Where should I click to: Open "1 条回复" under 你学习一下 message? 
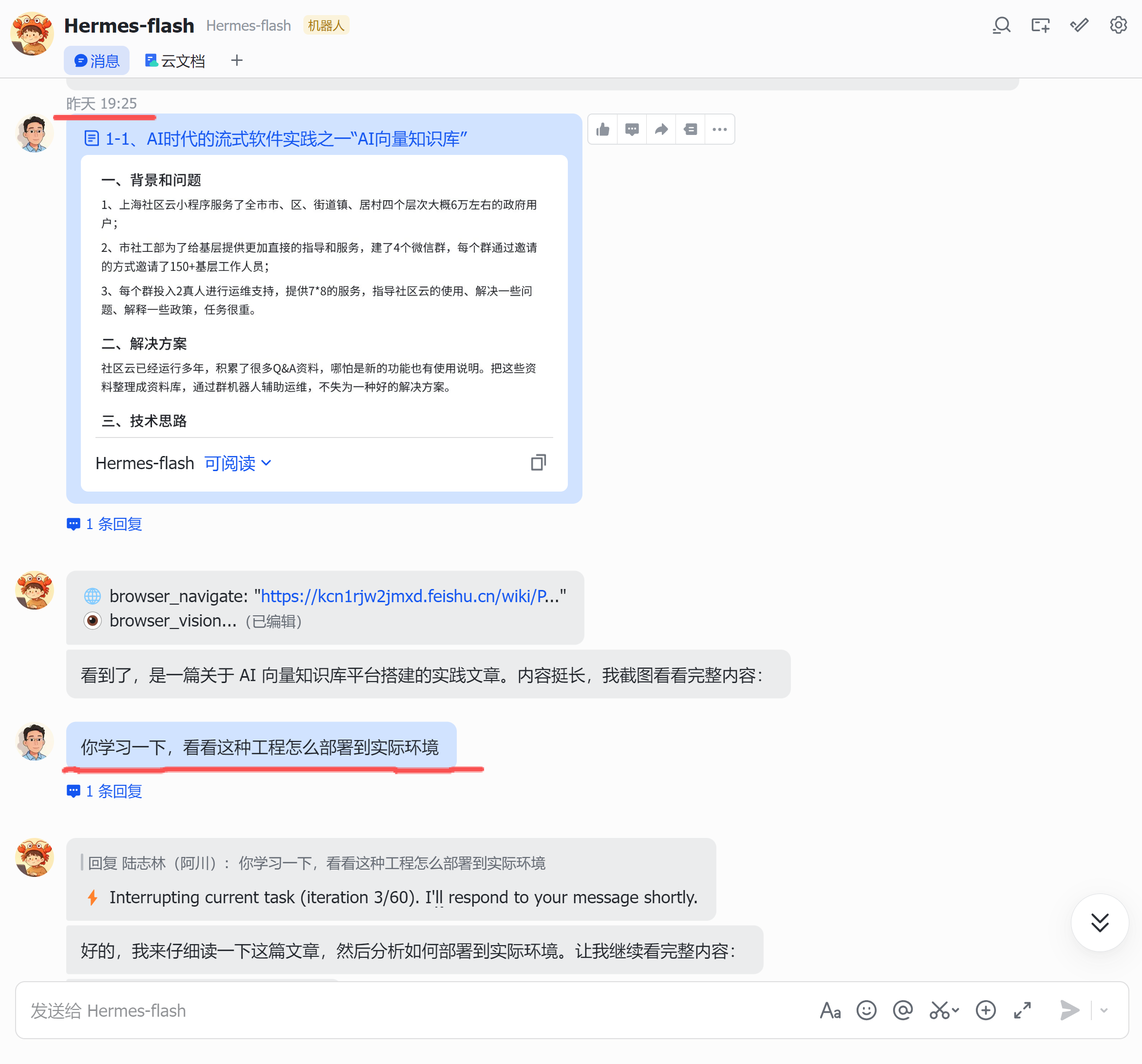coord(105,791)
